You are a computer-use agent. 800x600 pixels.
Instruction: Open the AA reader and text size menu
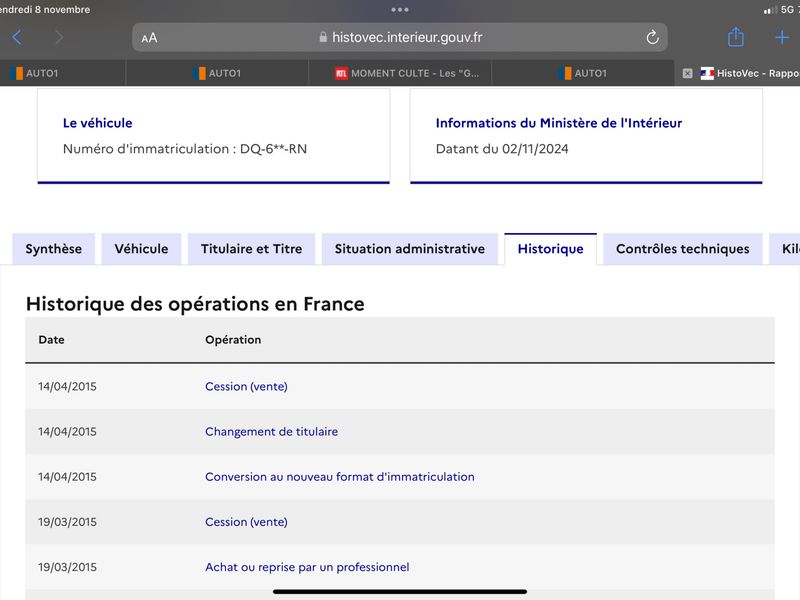[x=149, y=38]
